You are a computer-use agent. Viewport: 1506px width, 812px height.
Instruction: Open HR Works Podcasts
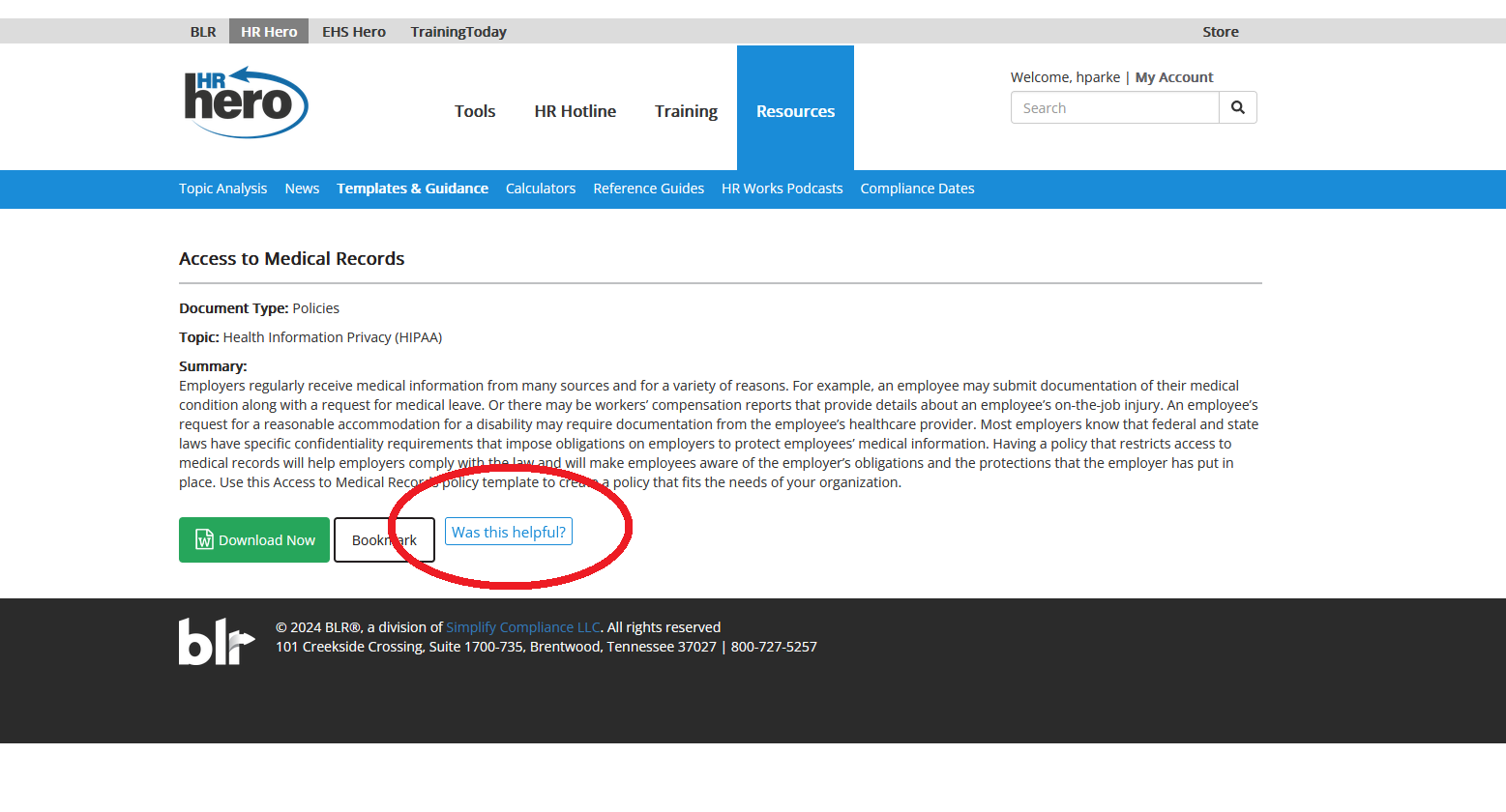[x=782, y=188]
